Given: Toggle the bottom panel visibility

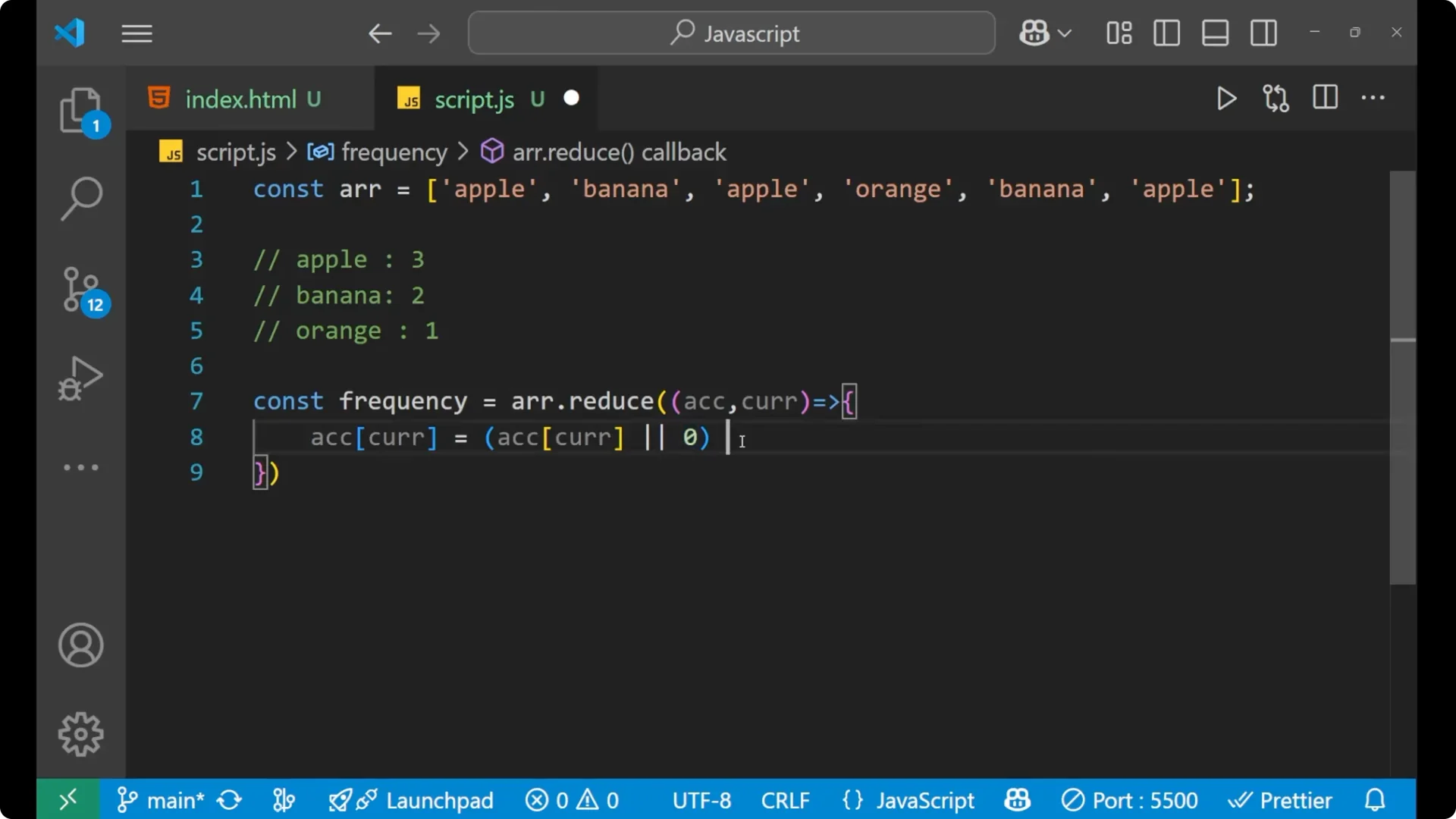Looking at the screenshot, I should click(x=1215, y=33).
